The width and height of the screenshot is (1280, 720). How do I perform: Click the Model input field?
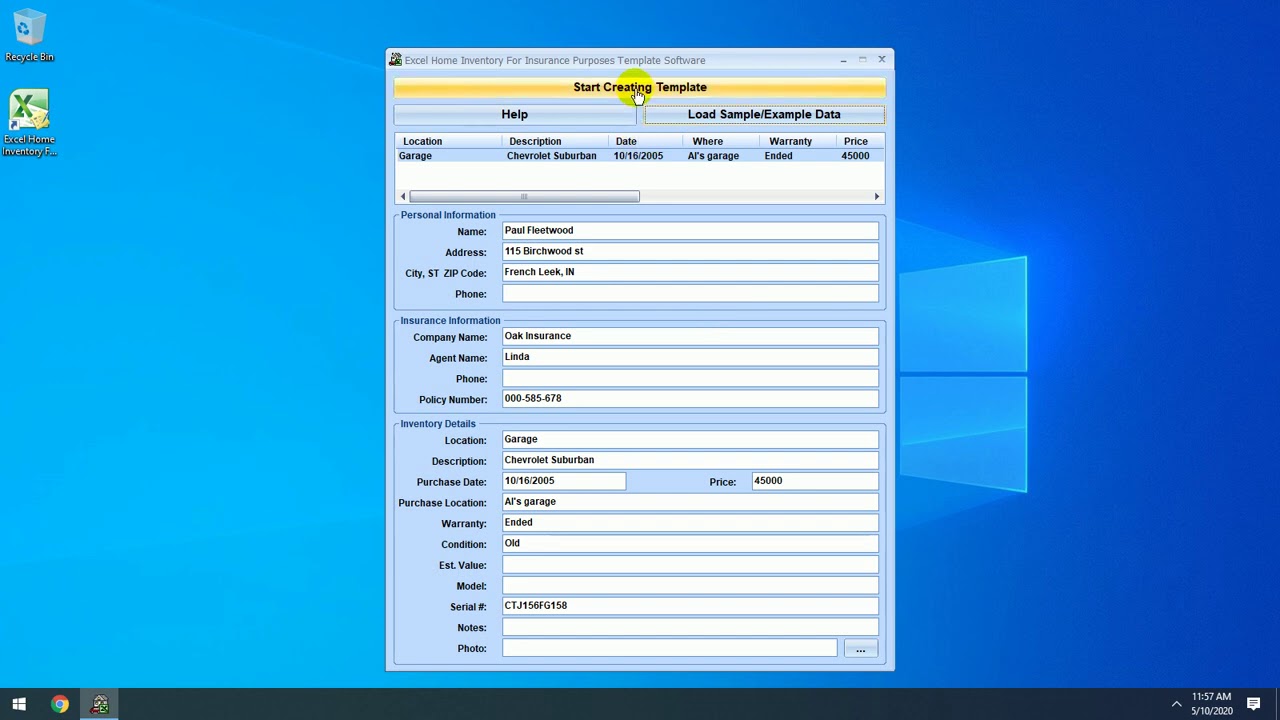point(690,586)
